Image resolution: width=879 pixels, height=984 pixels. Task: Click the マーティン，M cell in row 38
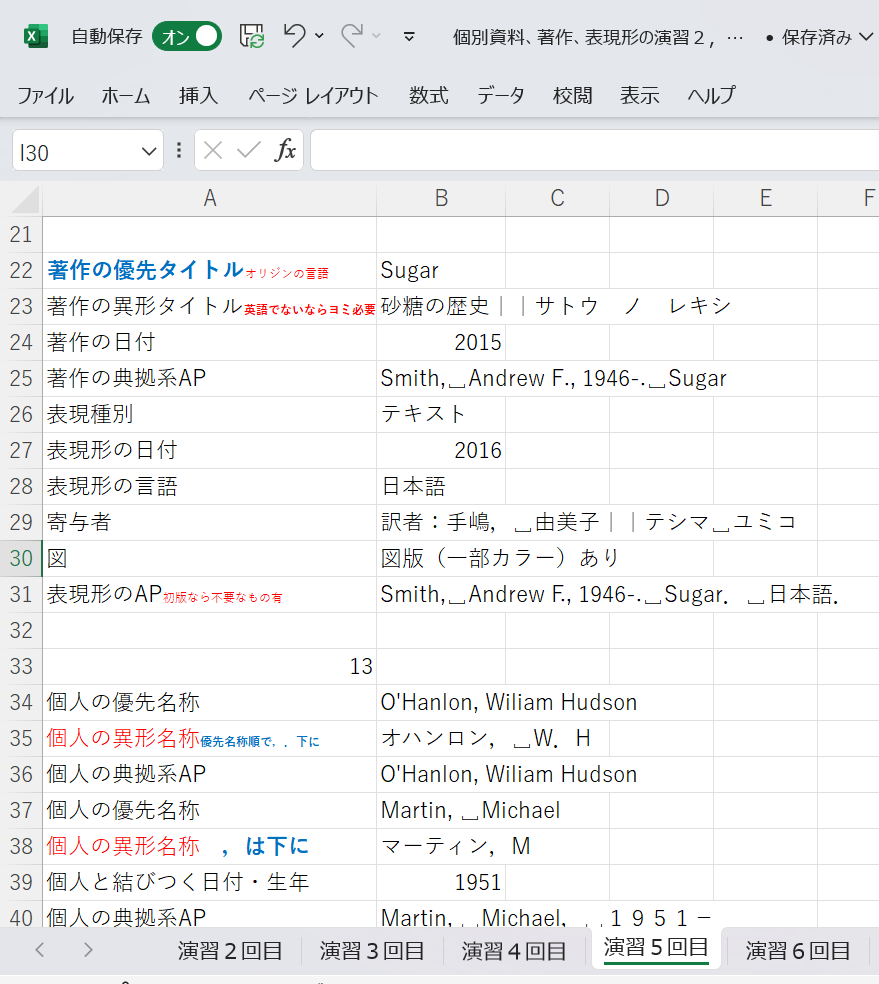coord(441,846)
